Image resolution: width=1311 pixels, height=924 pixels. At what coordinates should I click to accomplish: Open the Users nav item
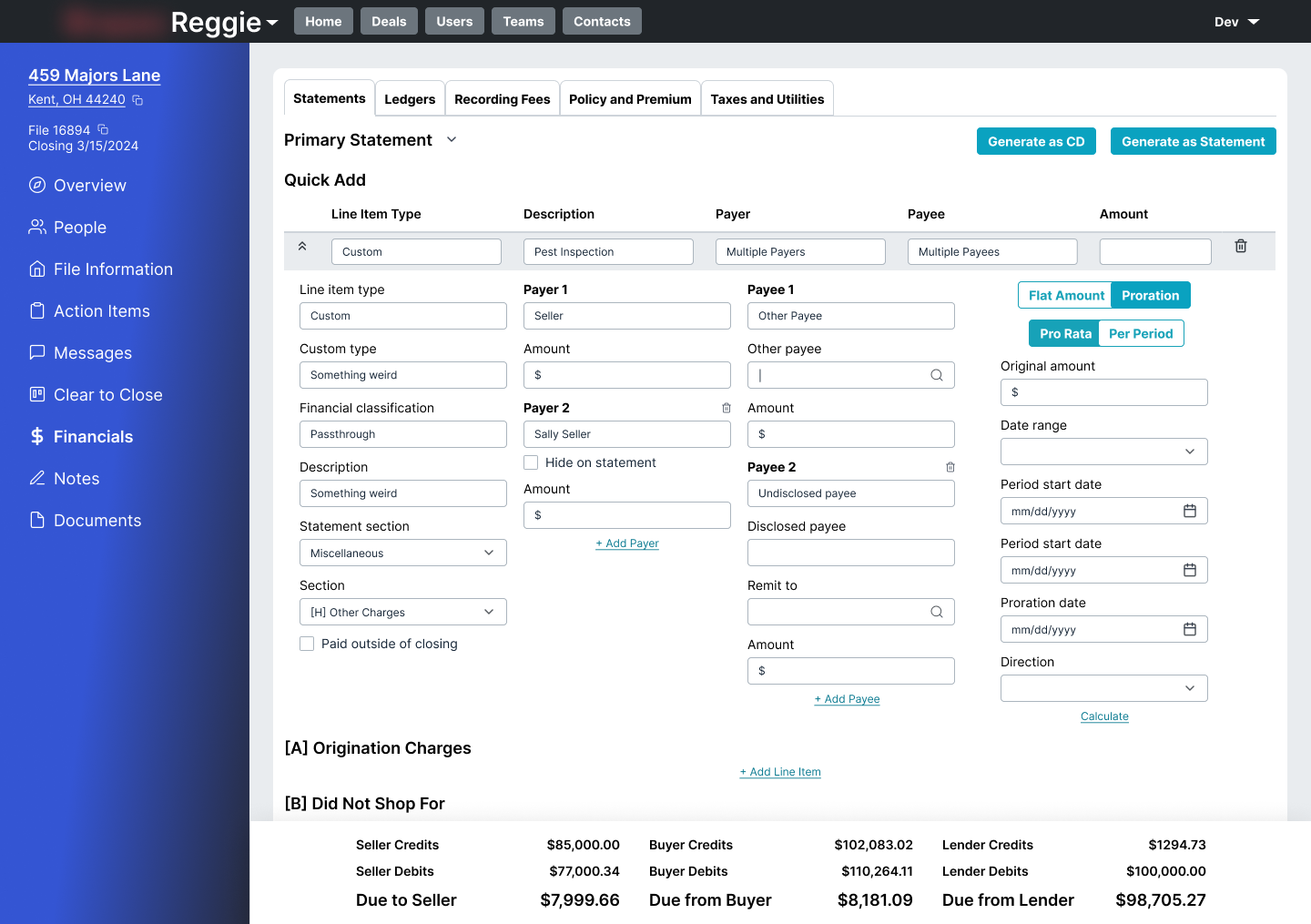pos(454,21)
